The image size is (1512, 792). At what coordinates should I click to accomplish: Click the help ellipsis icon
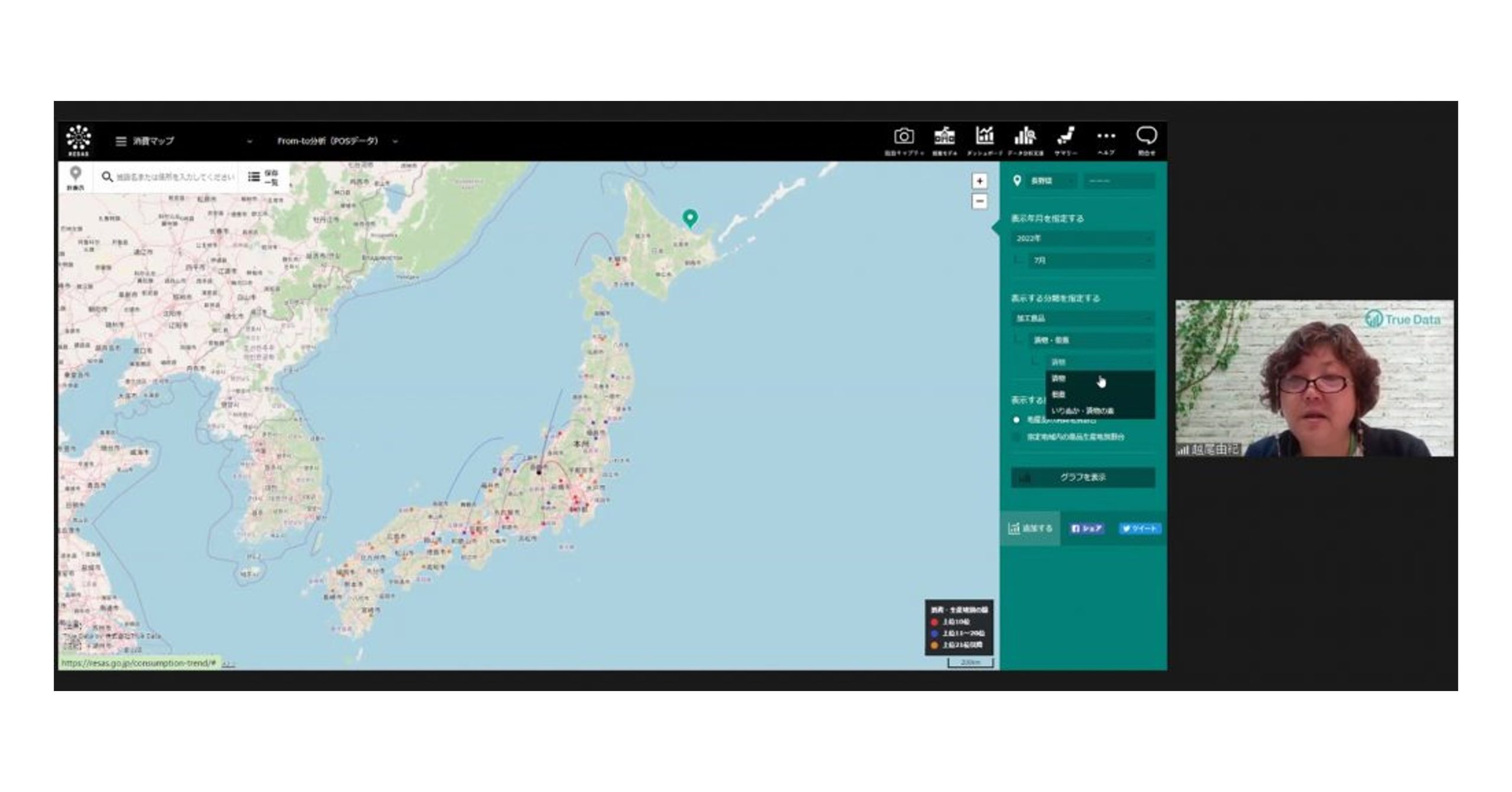(x=1106, y=138)
